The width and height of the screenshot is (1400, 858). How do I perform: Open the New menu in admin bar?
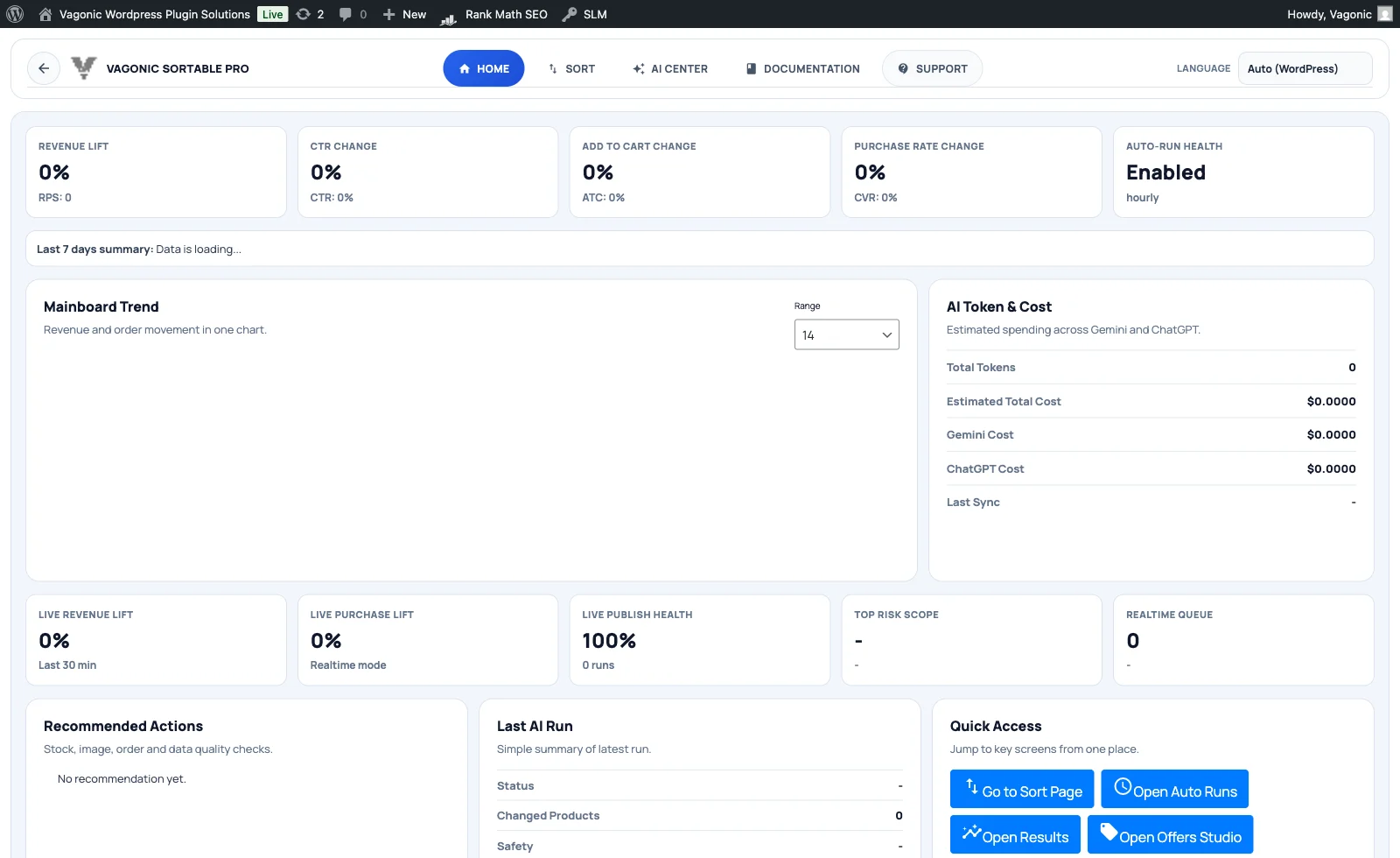point(404,14)
